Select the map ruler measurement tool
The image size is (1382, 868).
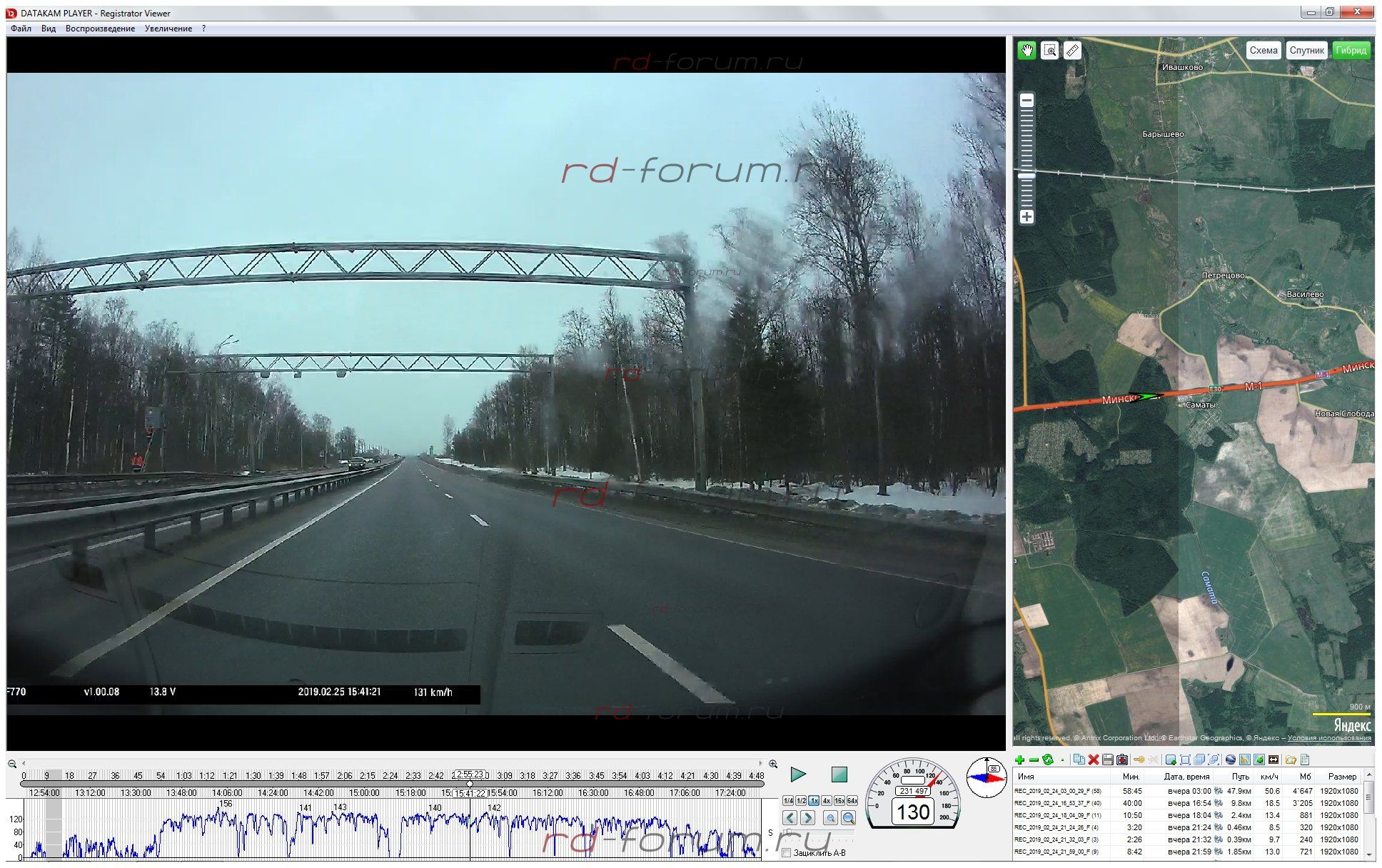point(1072,50)
